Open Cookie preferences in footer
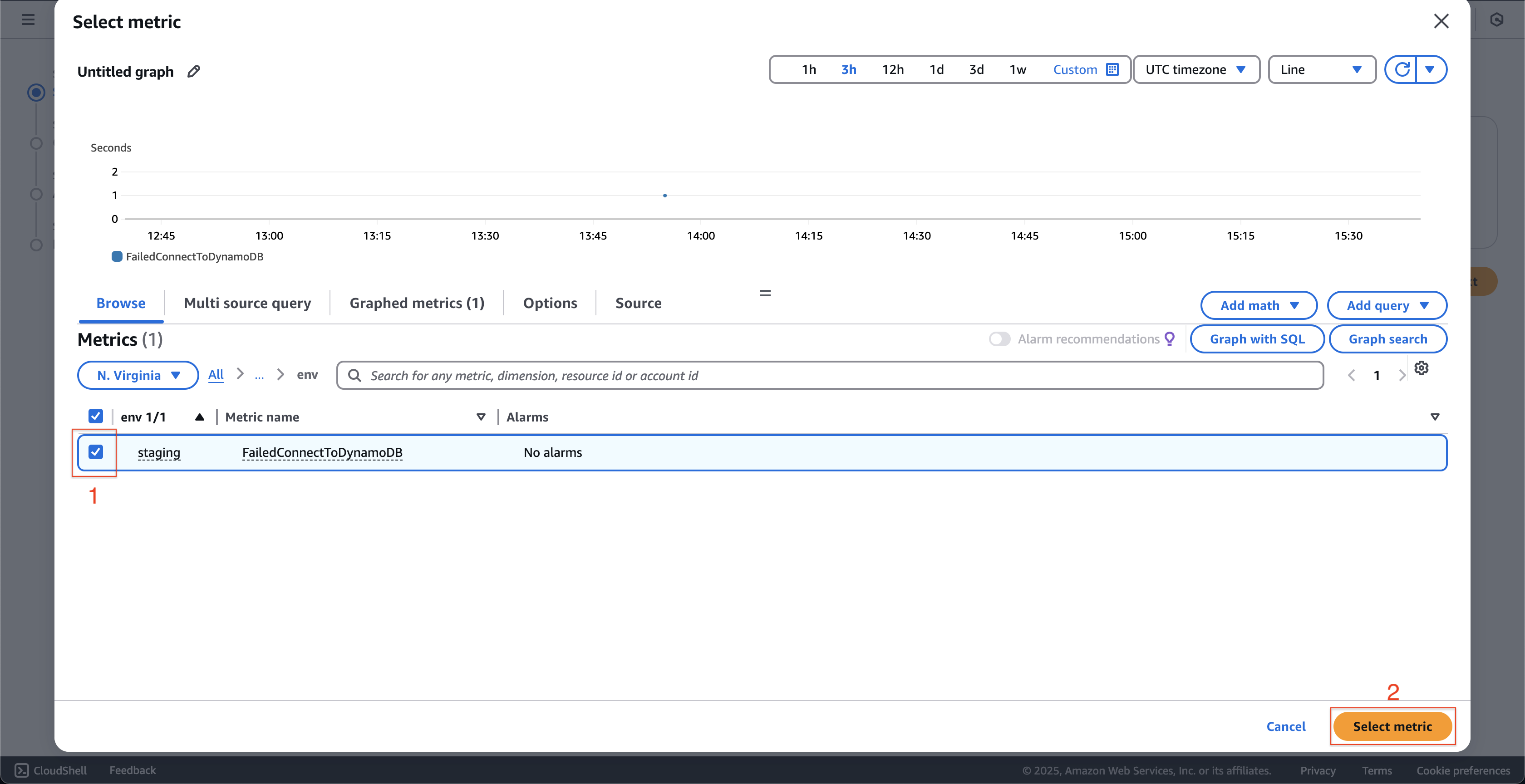Screen dimensions: 1525x784 click(x=1463, y=770)
